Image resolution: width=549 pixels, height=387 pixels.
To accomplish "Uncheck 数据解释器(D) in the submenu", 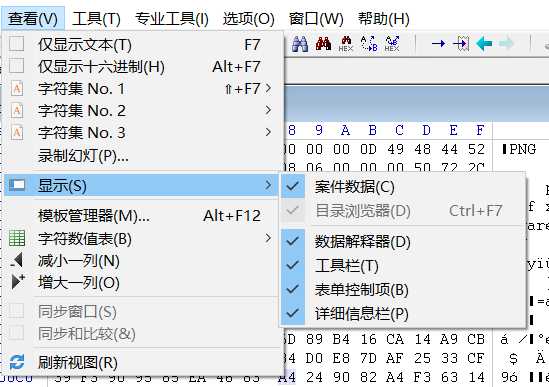I will pos(403,242).
